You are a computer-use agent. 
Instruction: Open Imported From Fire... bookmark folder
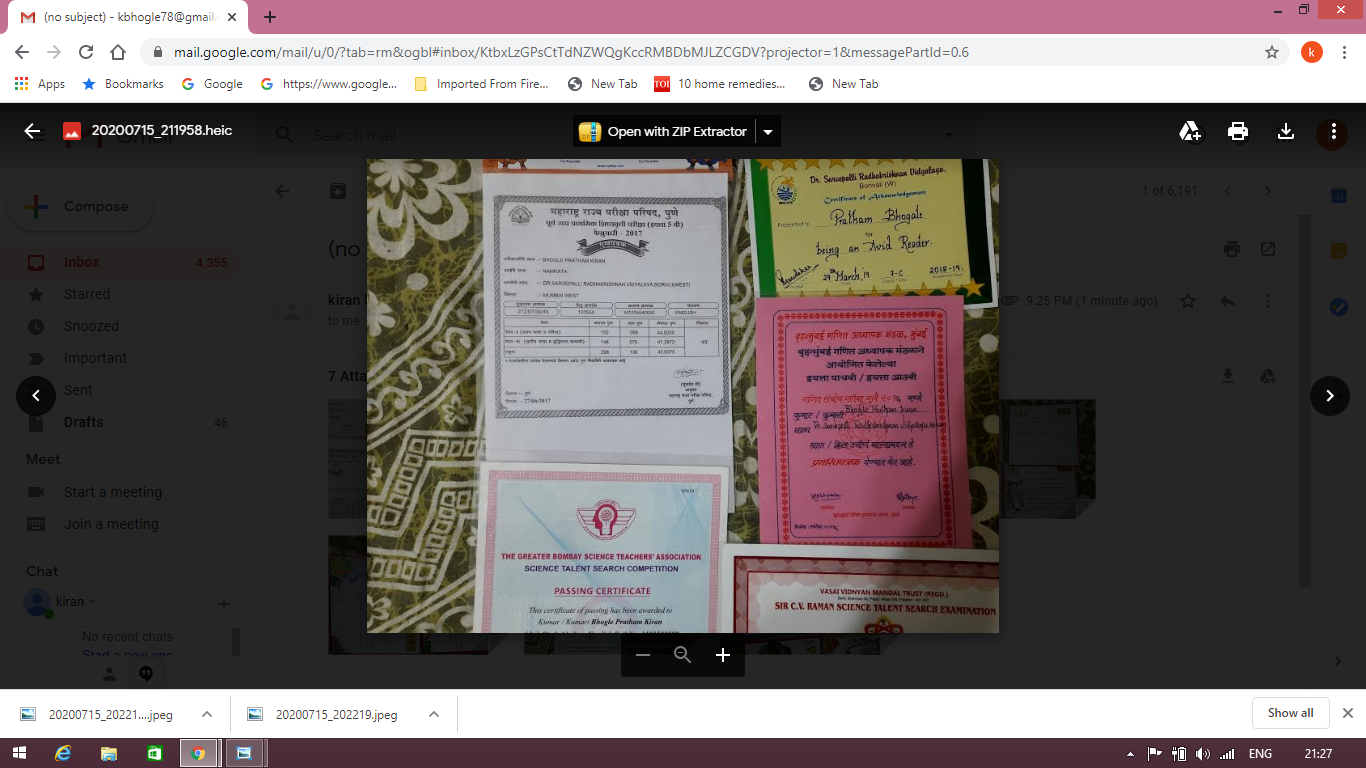(x=481, y=84)
